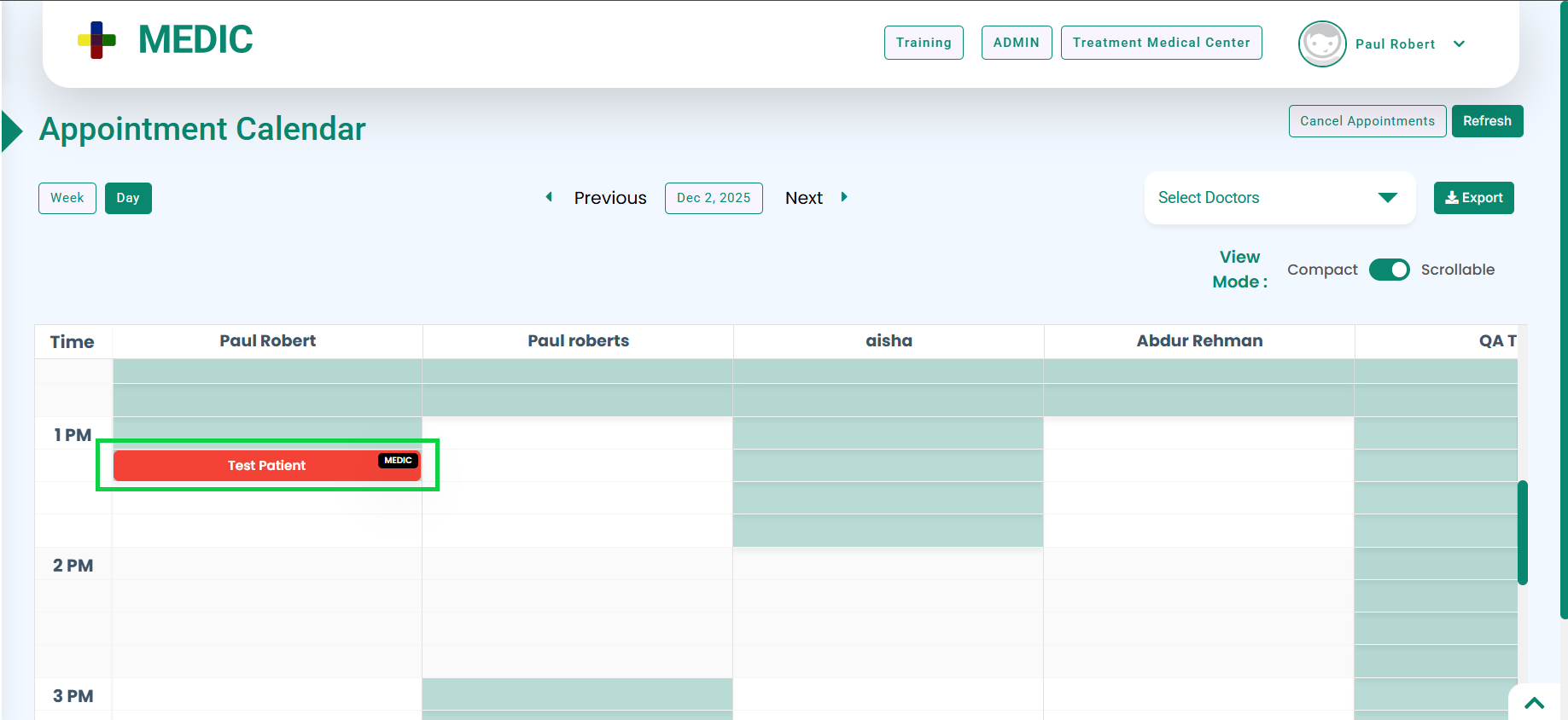Click the MEDIC badge on Test Patient appointment
1568x720 pixels.
point(398,461)
